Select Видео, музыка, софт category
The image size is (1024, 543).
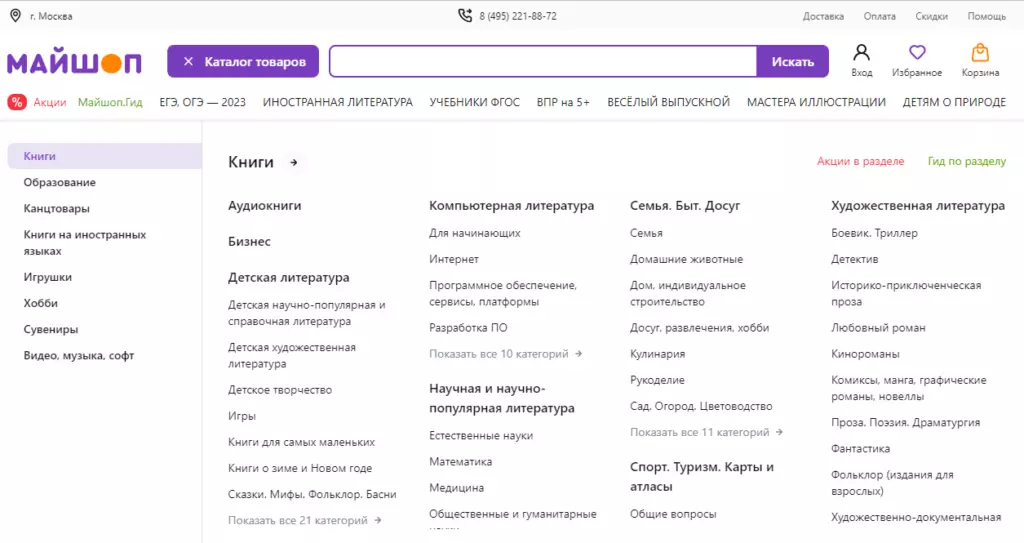click(79, 355)
